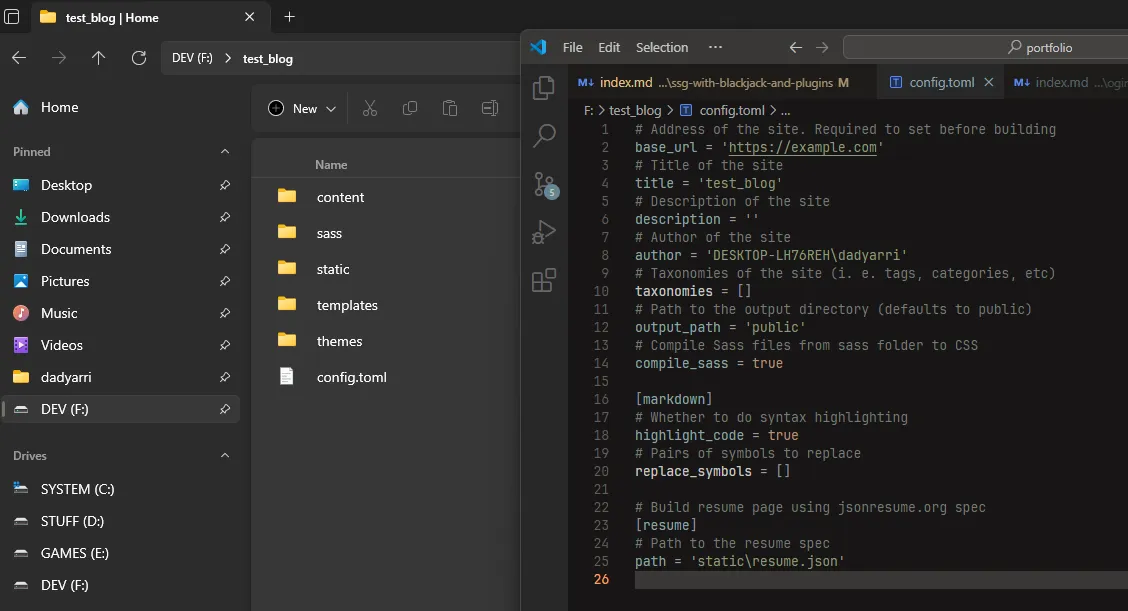Image resolution: width=1128 pixels, height=611 pixels.
Task: Unpin Downloads from the sidebar
Action: coord(225,217)
